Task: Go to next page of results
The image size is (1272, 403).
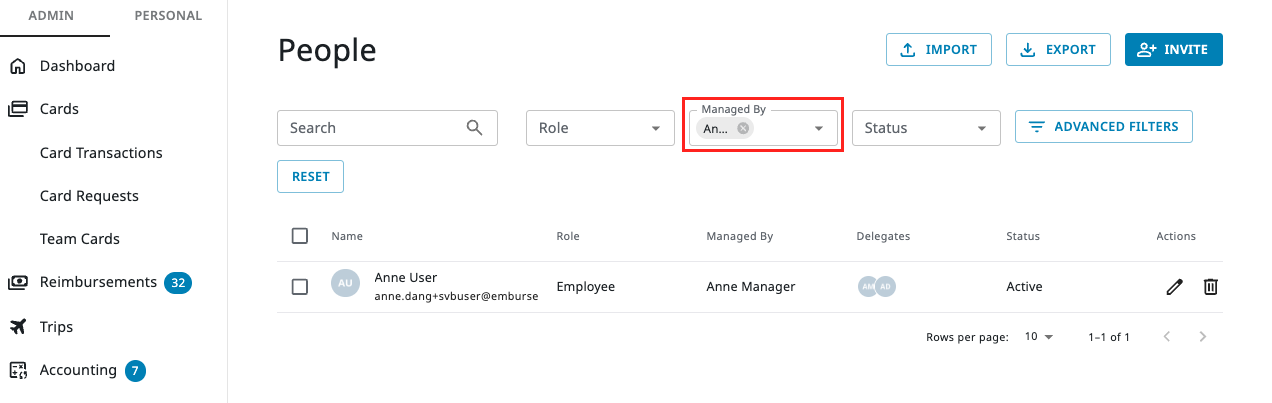Action: pyautogui.click(x=1203, y=337)
